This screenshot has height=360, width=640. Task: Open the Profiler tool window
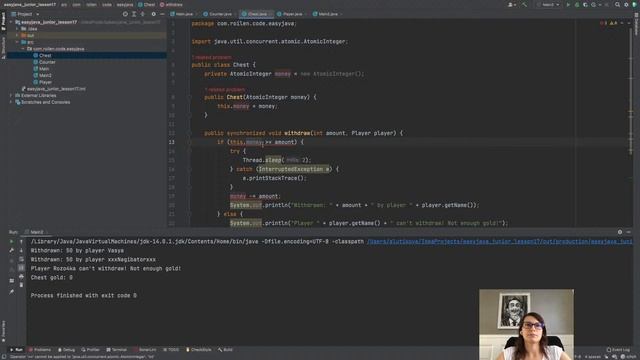[x=90, y=350]
